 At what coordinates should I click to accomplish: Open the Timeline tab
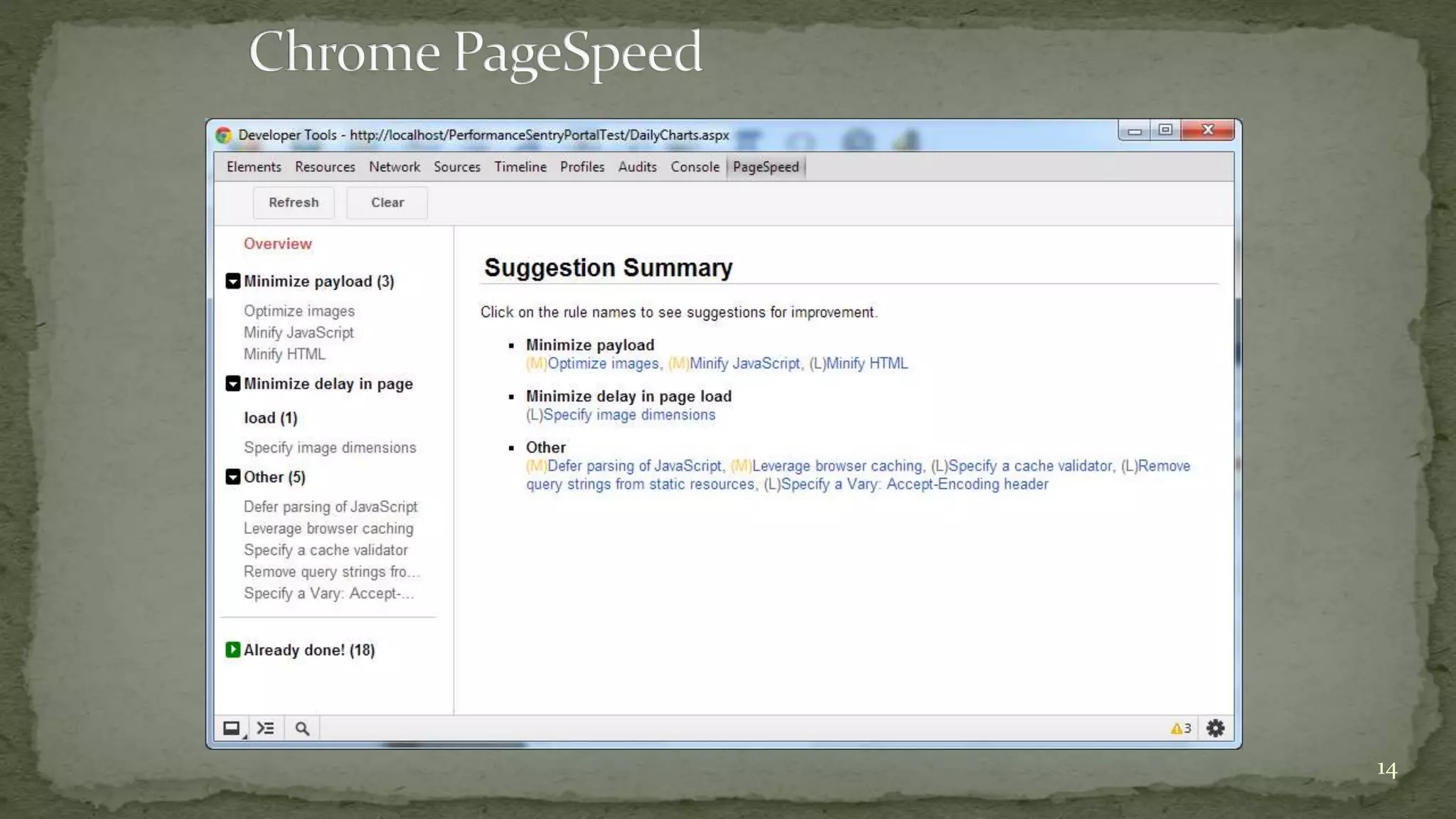click(520, 167)
